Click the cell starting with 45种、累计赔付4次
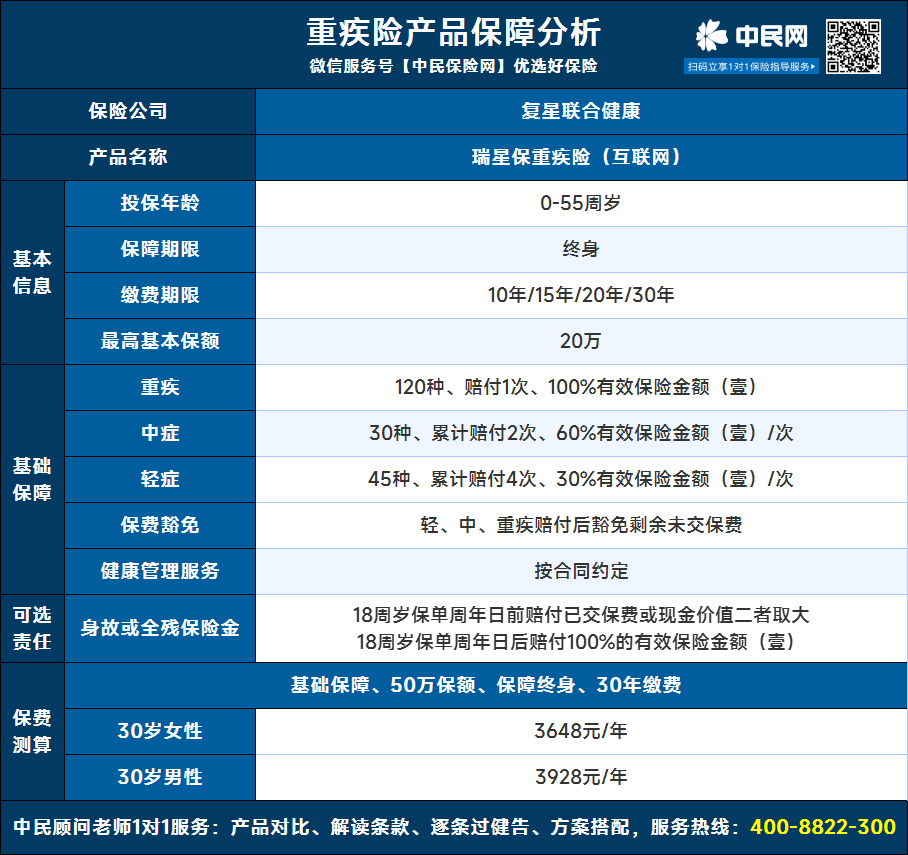Image resolution: width=908 pixels, height=855 pixels. [581, 480]
